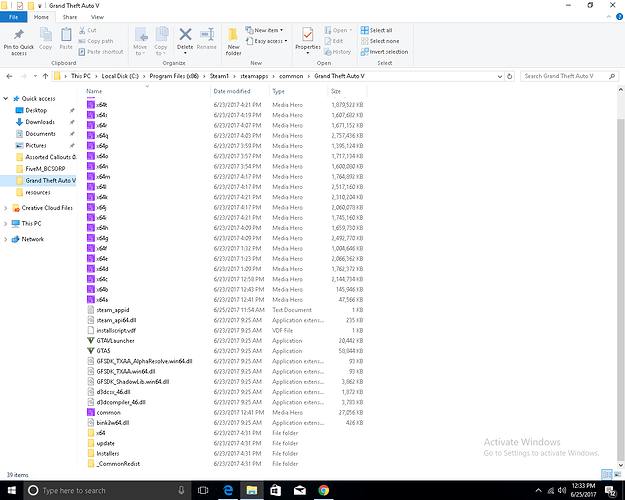Click the History command in ribbon
625x500 pixels.
[337, 52]
